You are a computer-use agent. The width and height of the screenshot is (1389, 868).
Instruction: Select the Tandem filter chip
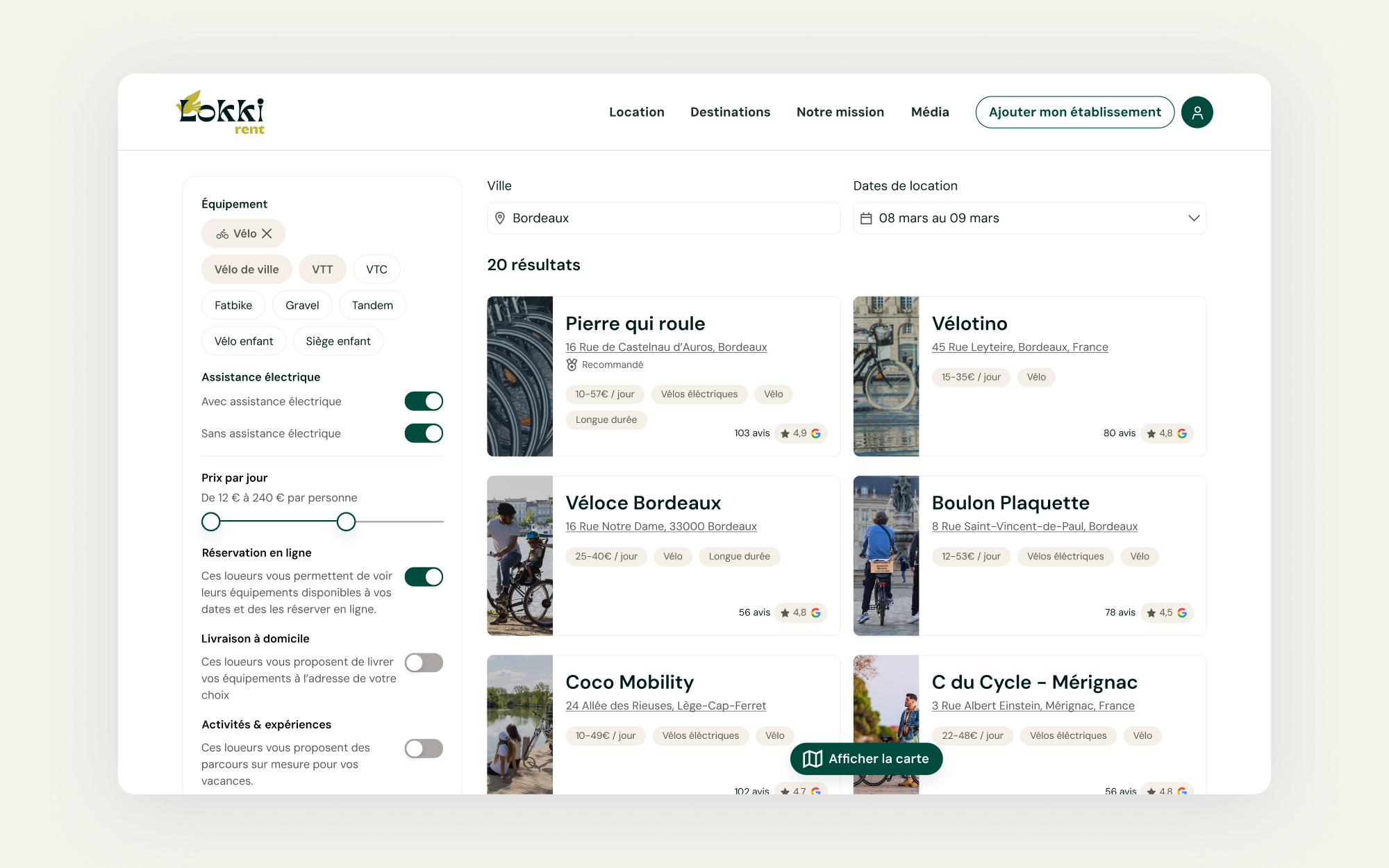point(372,306)
